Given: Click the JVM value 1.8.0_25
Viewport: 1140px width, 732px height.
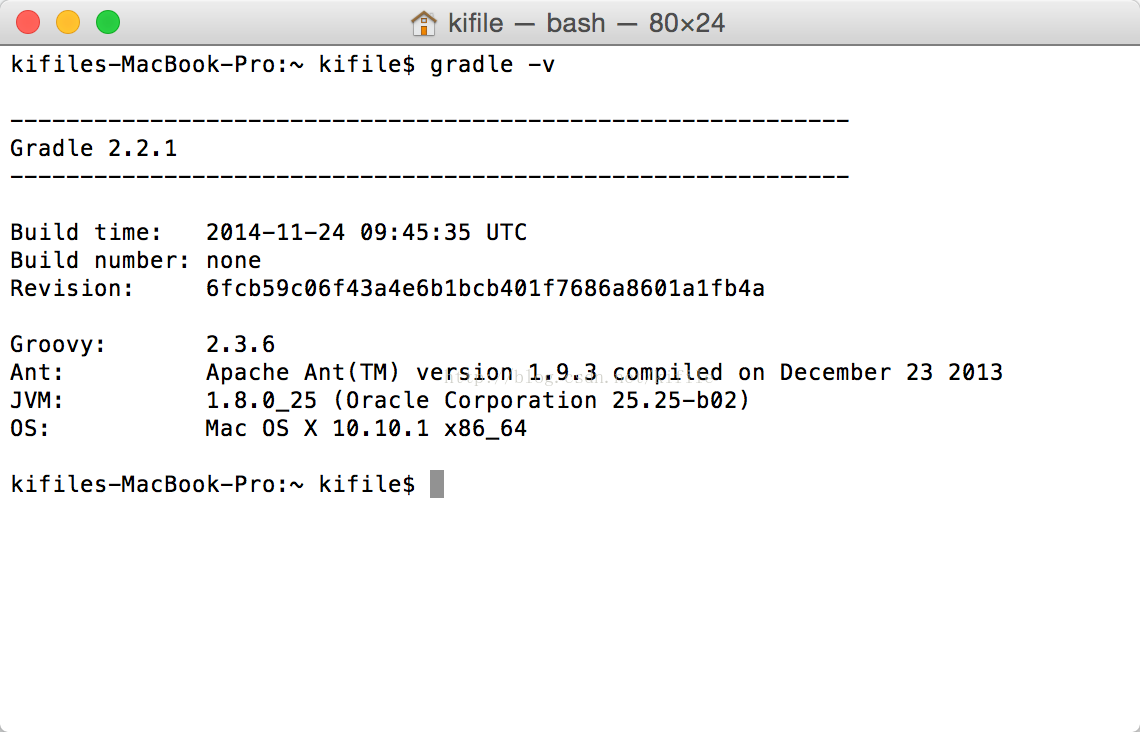Looking at the screenshot, I should 261,401.
